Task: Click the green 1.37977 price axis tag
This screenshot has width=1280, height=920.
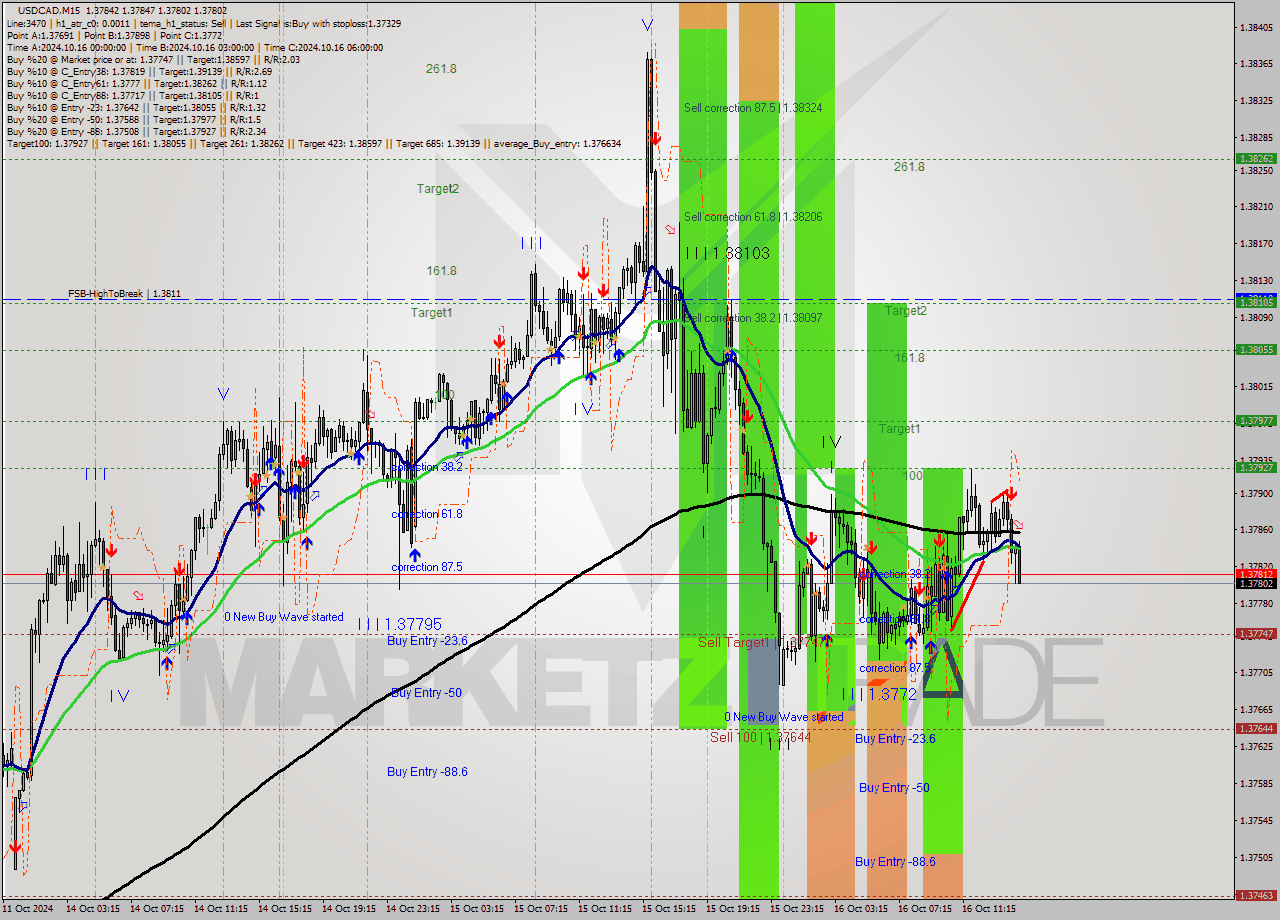Action: click(1256, 421)
